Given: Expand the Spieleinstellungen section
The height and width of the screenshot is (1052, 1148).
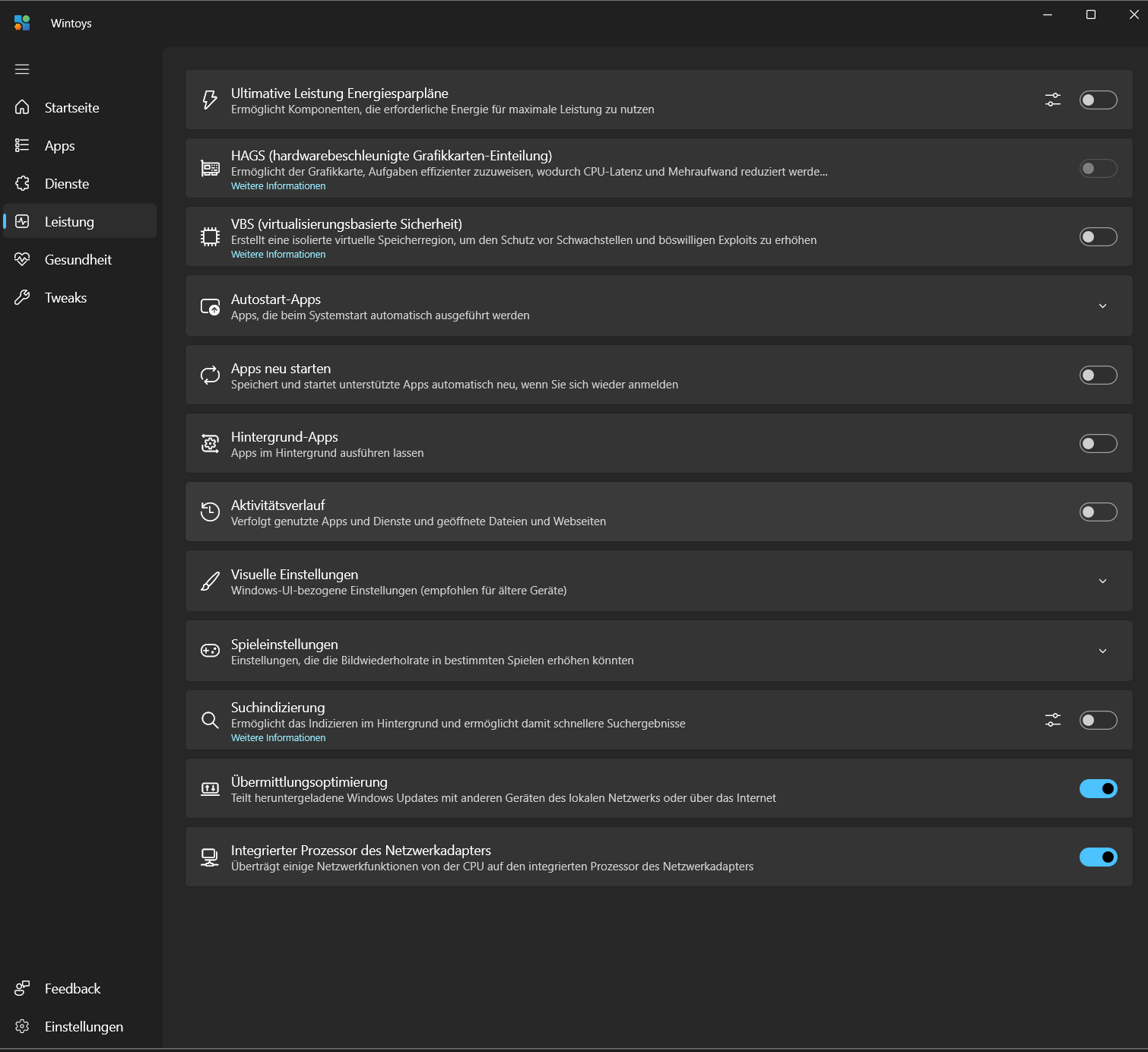Looking at the screenshot, I should pyautogui.click(x=1102, y=651).
